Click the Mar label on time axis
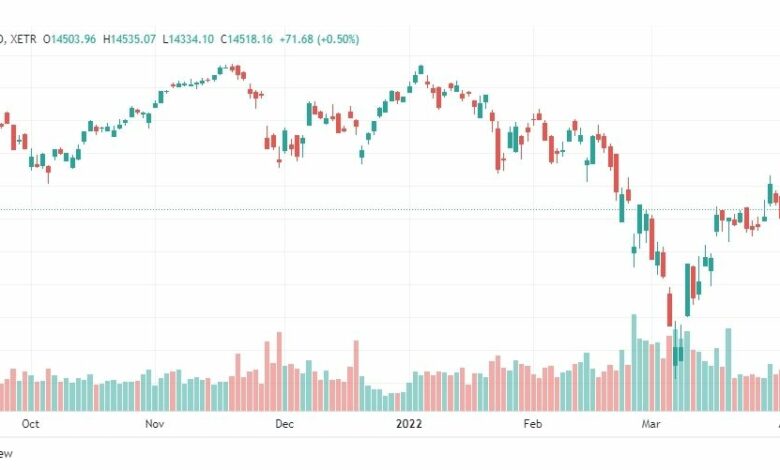The width and height of the screenshot is (780, 470). pos(651,424)
